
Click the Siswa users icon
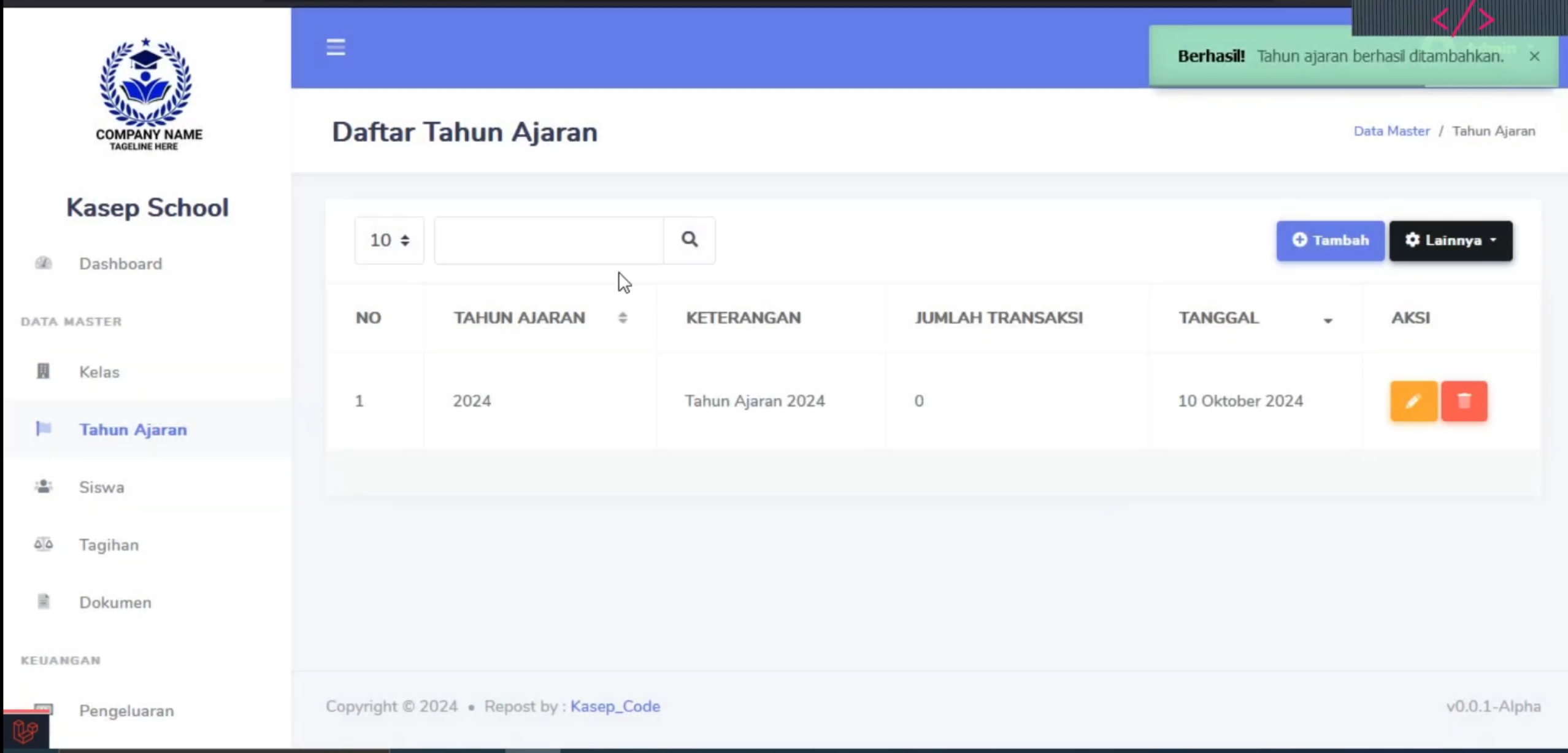43,487
